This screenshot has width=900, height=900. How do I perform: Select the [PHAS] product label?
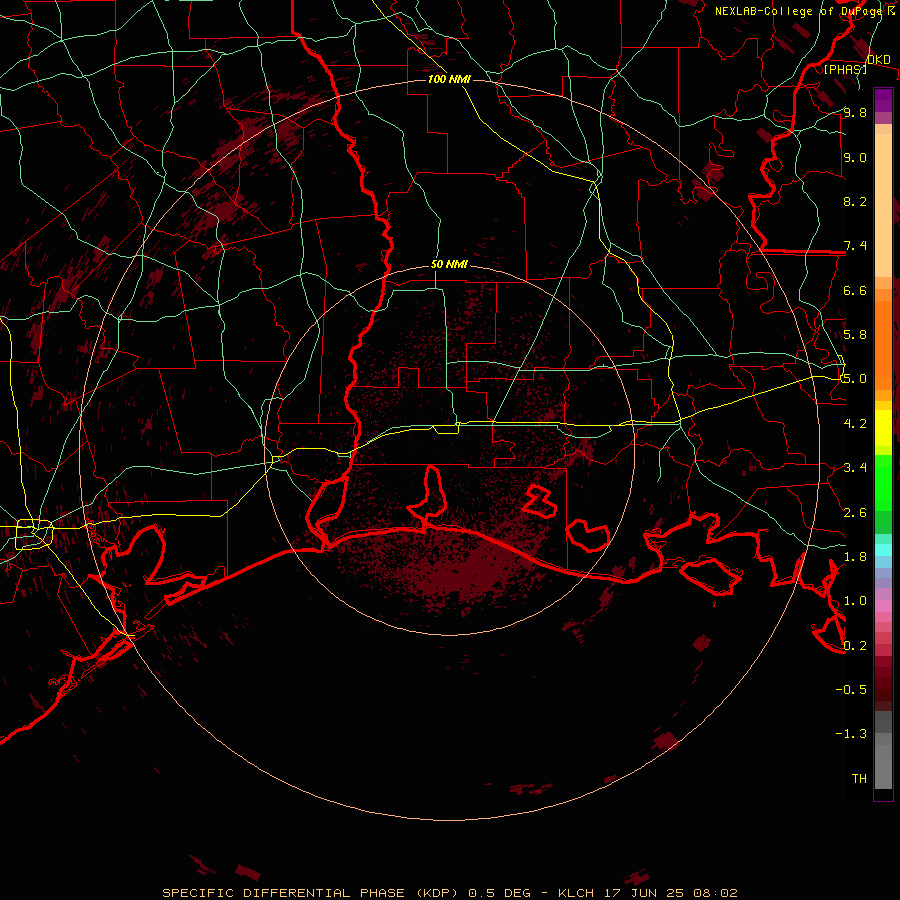pyautogui.click(x=845, y=70)
